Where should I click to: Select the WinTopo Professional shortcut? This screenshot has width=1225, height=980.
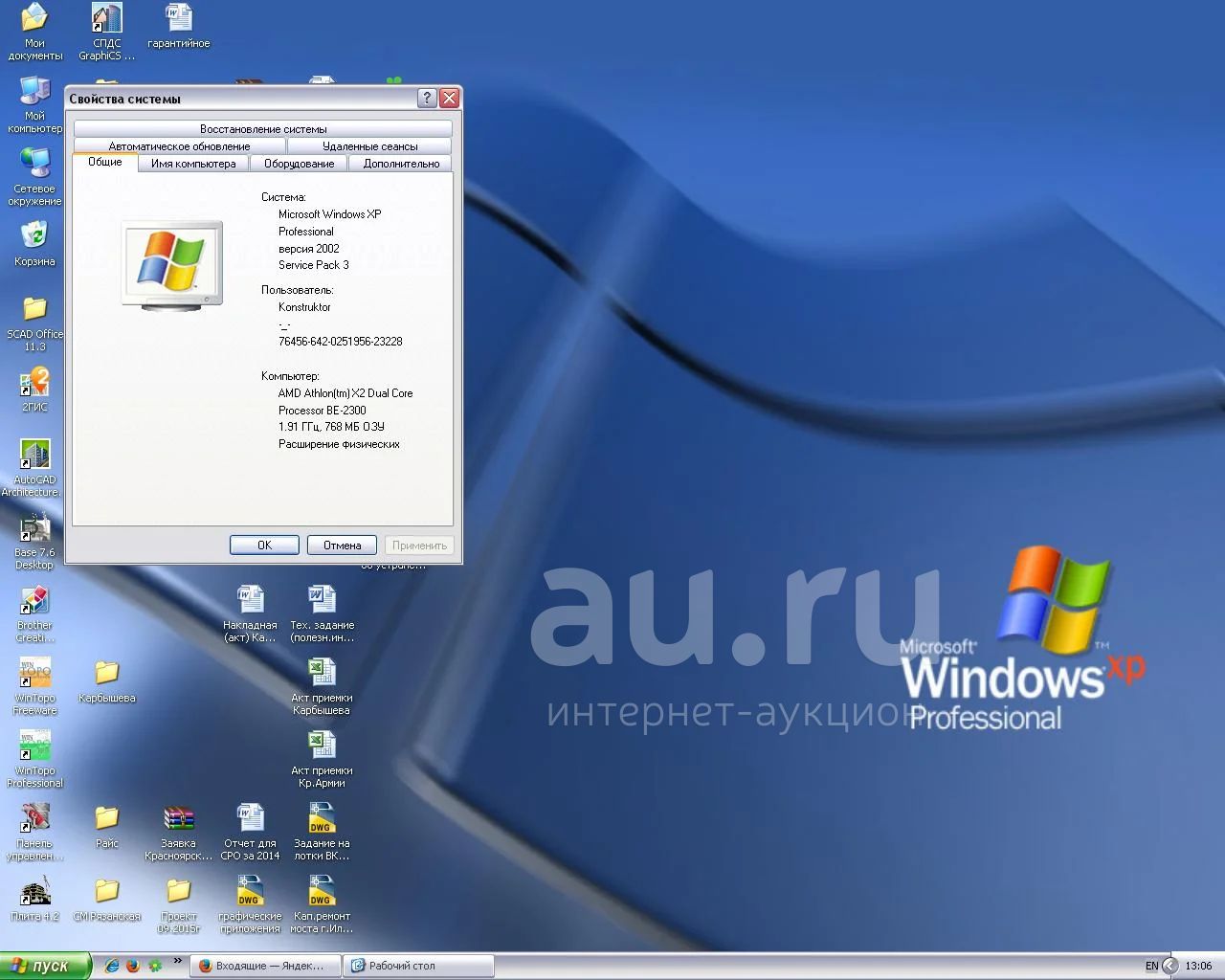point(34,759)
